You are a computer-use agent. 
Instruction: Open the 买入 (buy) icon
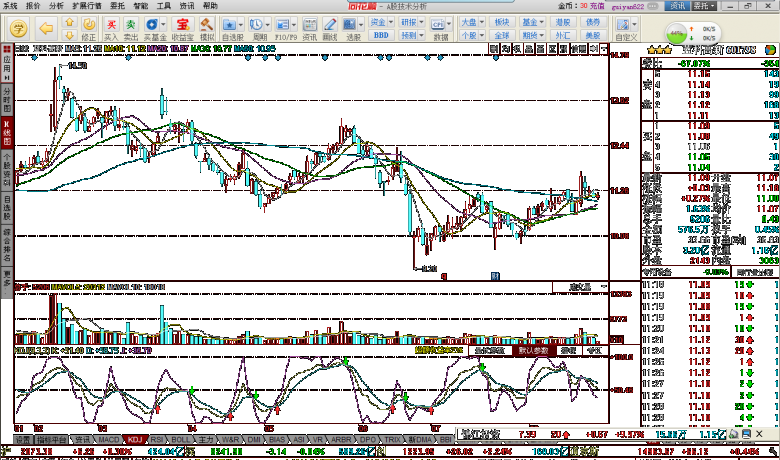coord(111,28)
